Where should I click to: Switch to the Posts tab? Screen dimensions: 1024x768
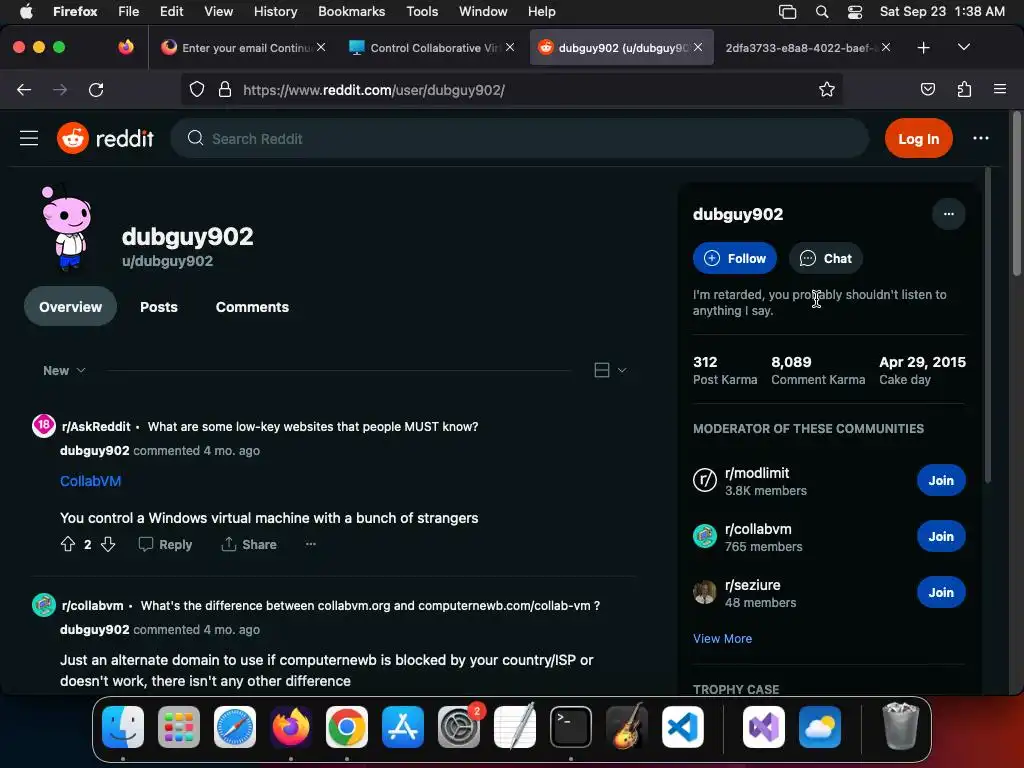coord(159,307)
